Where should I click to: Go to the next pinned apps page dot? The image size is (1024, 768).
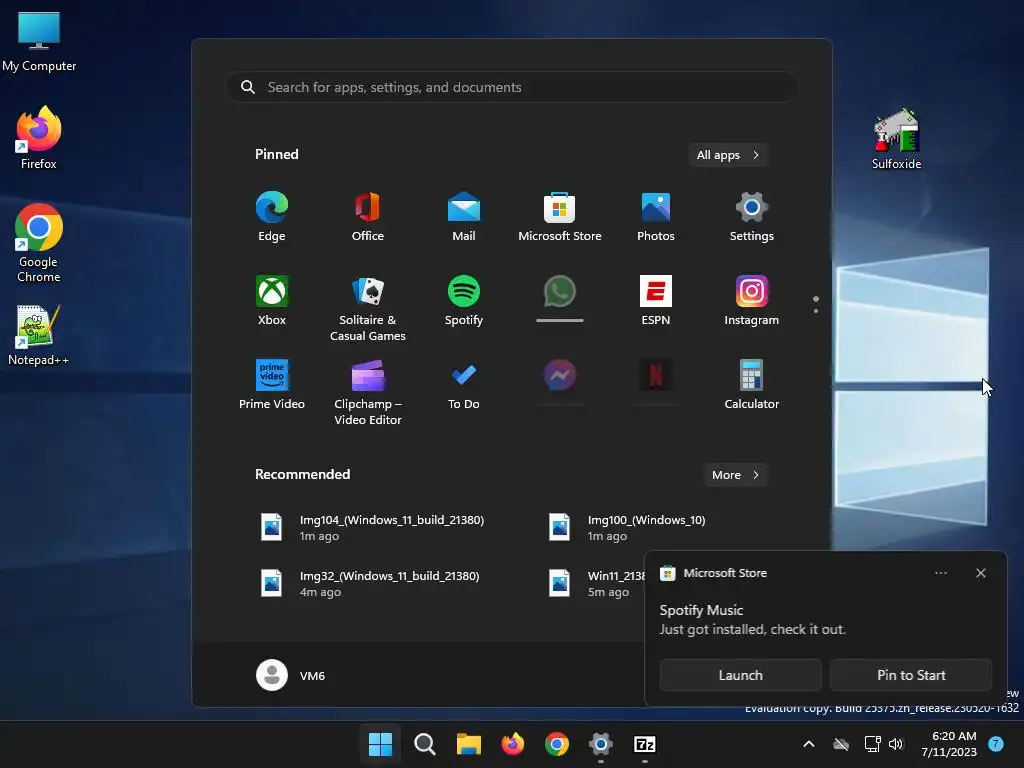point(816,311)
